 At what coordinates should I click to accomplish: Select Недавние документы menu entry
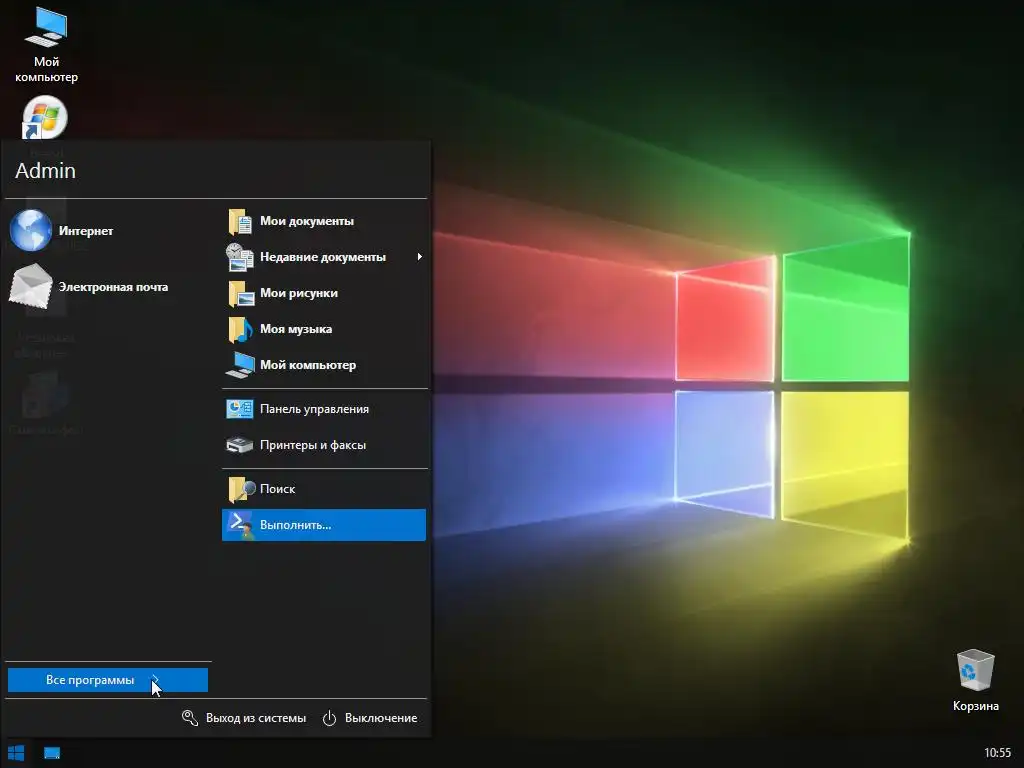pyautogui.click(x=324, y=257)
